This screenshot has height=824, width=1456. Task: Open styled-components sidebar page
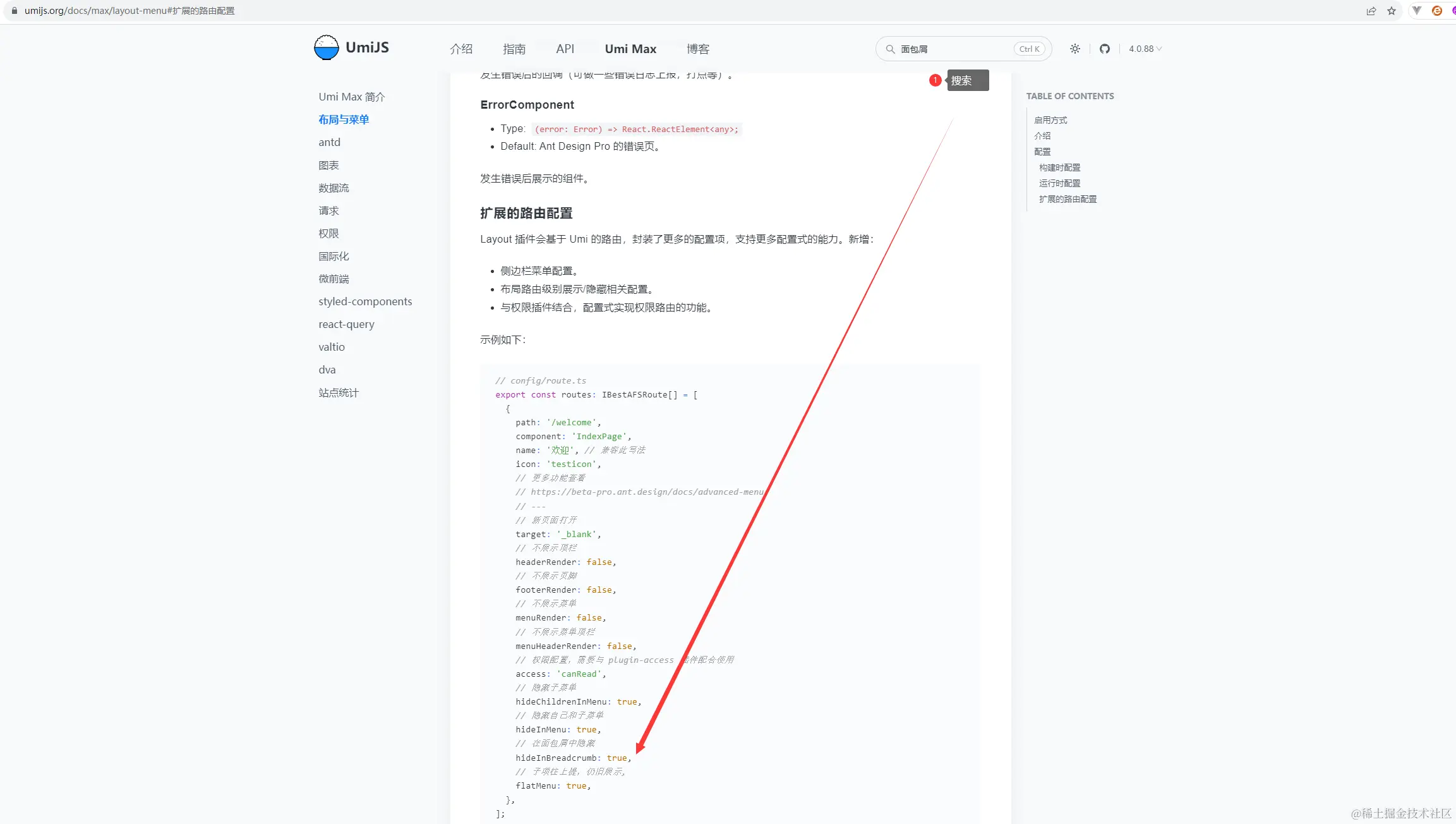pyautogui.click(x=365, y=301)
